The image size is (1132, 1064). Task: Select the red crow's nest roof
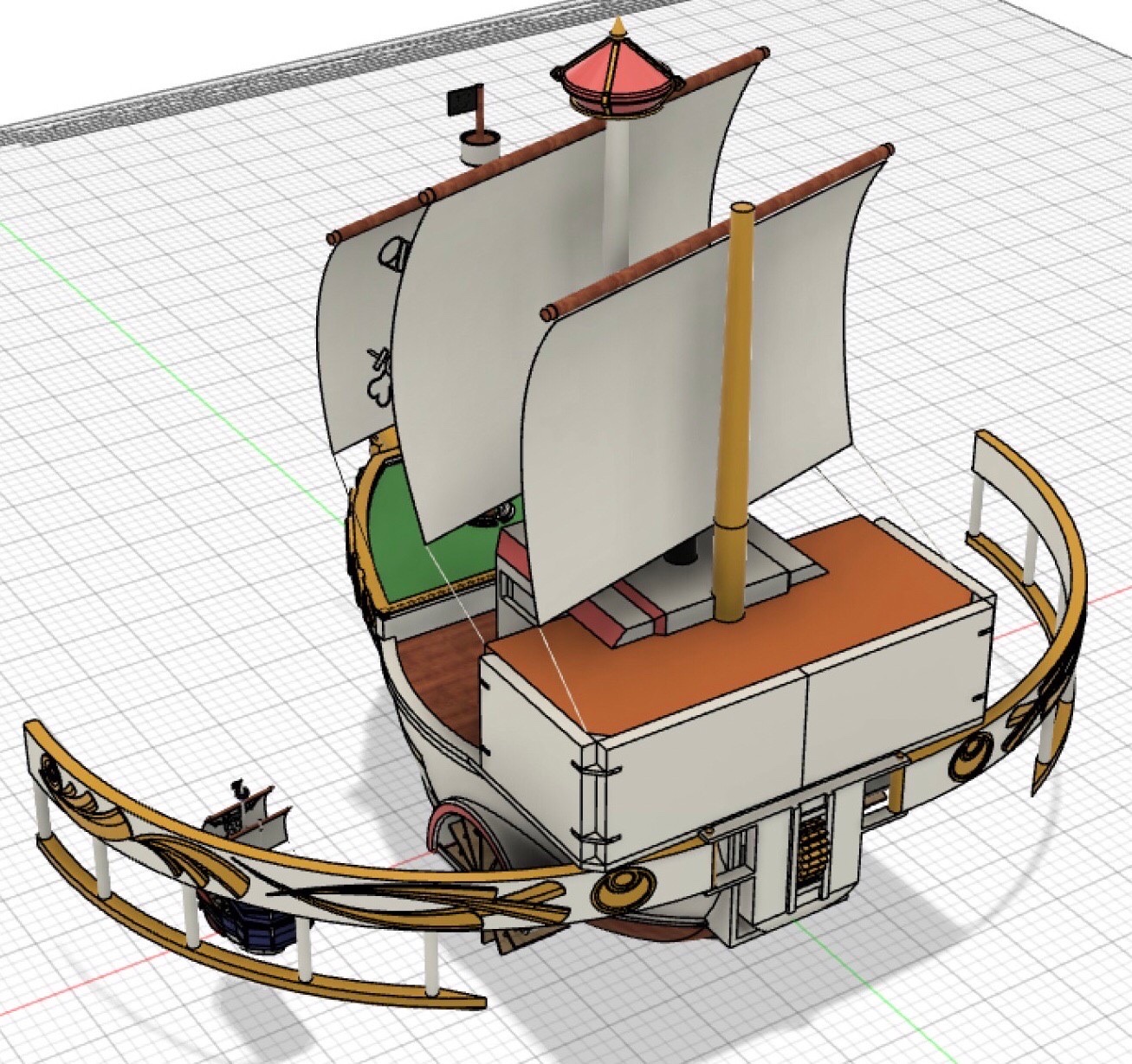616,74
